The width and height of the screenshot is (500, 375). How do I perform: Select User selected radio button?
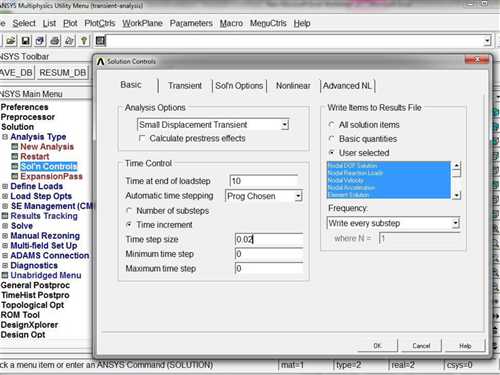click(x=331, y=153)
